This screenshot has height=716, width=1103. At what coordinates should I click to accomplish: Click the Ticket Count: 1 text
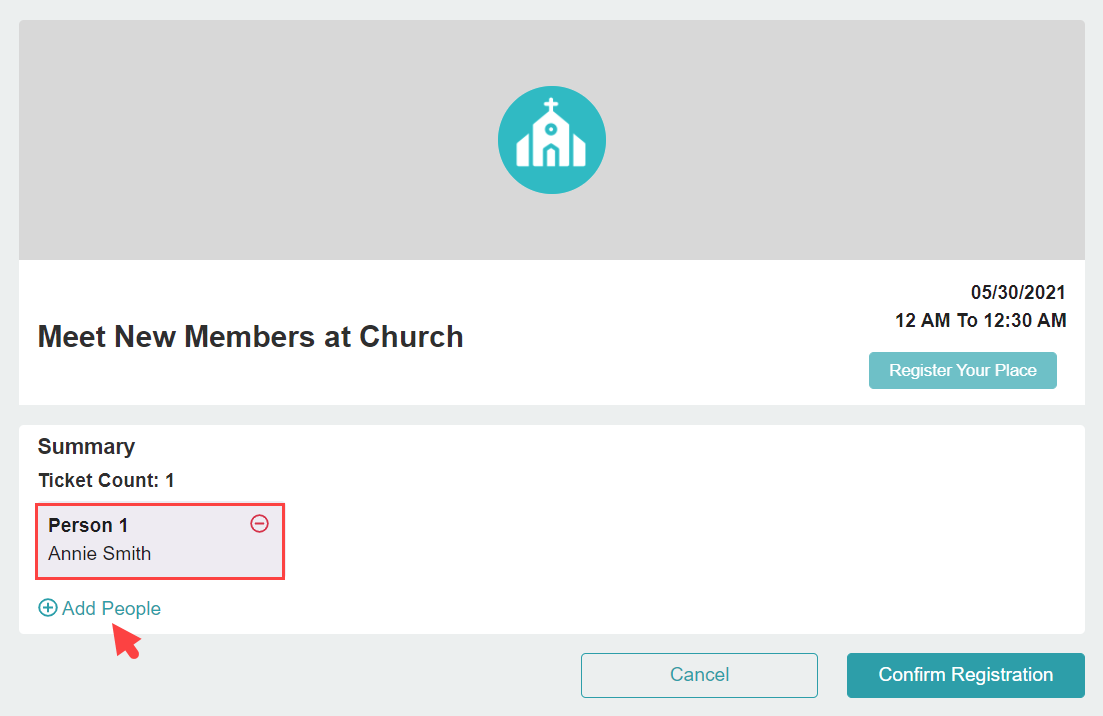(x=106, y=480)
